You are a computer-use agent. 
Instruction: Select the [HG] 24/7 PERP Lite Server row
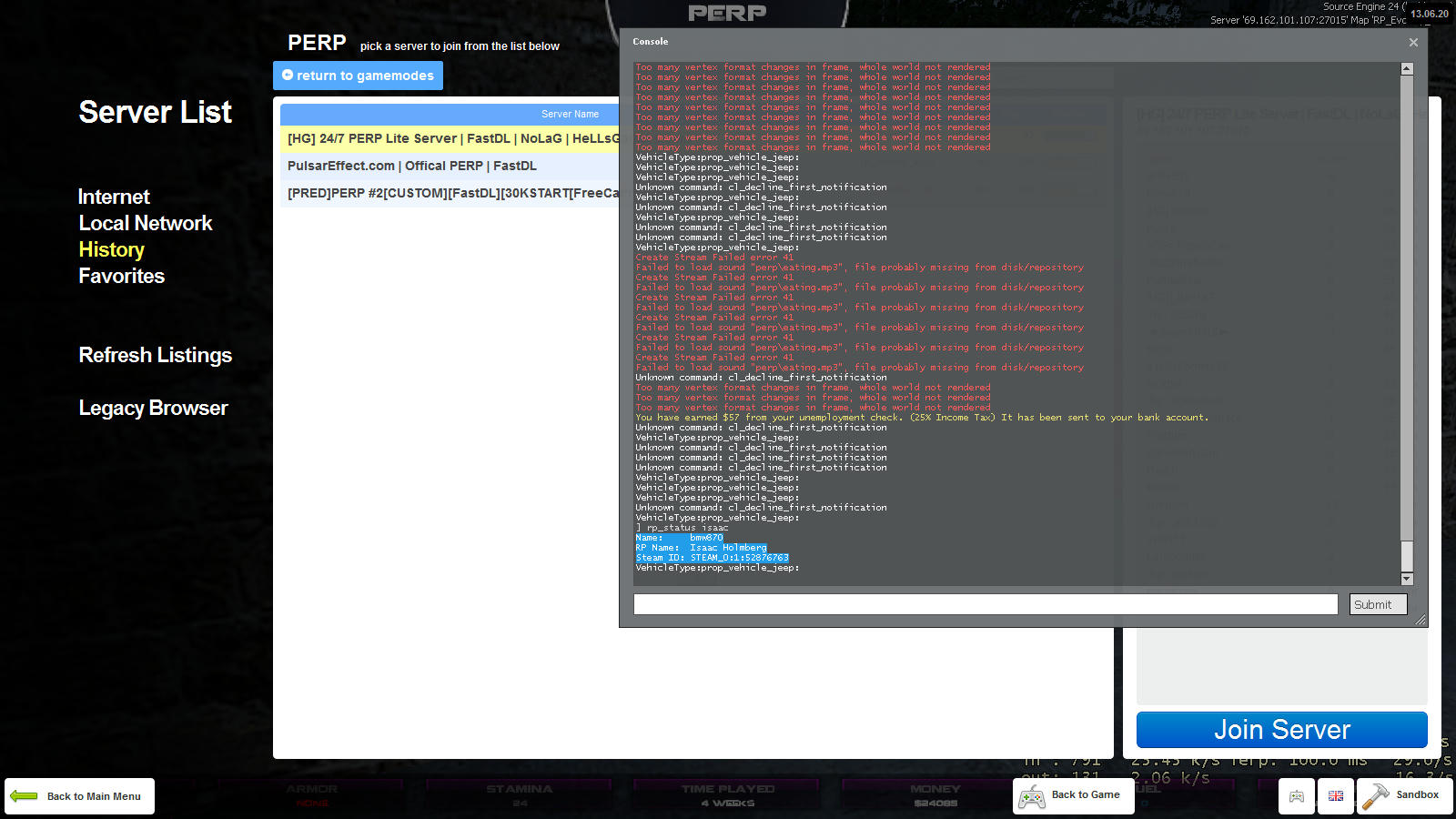click(x=450, y=138)
